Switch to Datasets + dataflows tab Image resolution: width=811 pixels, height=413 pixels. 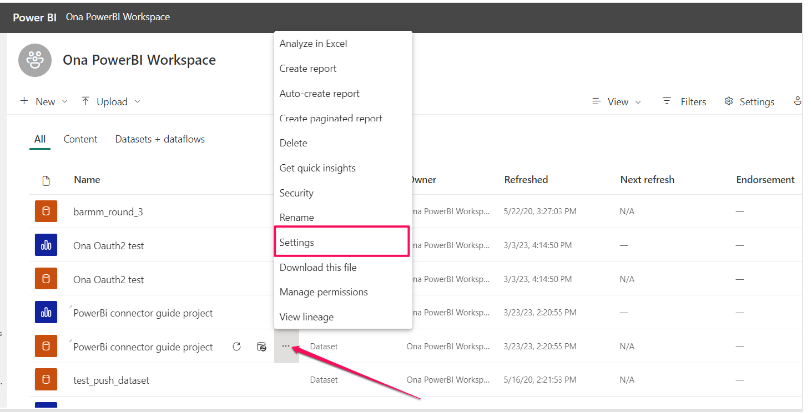click(160, 139)
